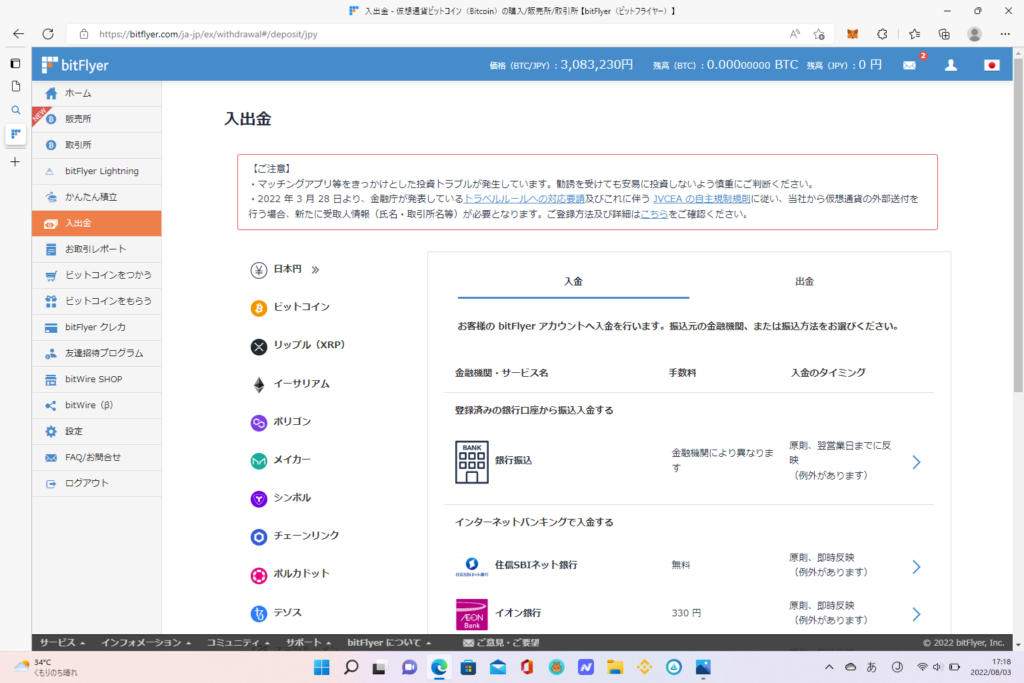Image resolution: width=1024 pixels, height=683 pixels.
Task: Click the 銀行振込 bank building icon
Action: click(x=472, y=462)
